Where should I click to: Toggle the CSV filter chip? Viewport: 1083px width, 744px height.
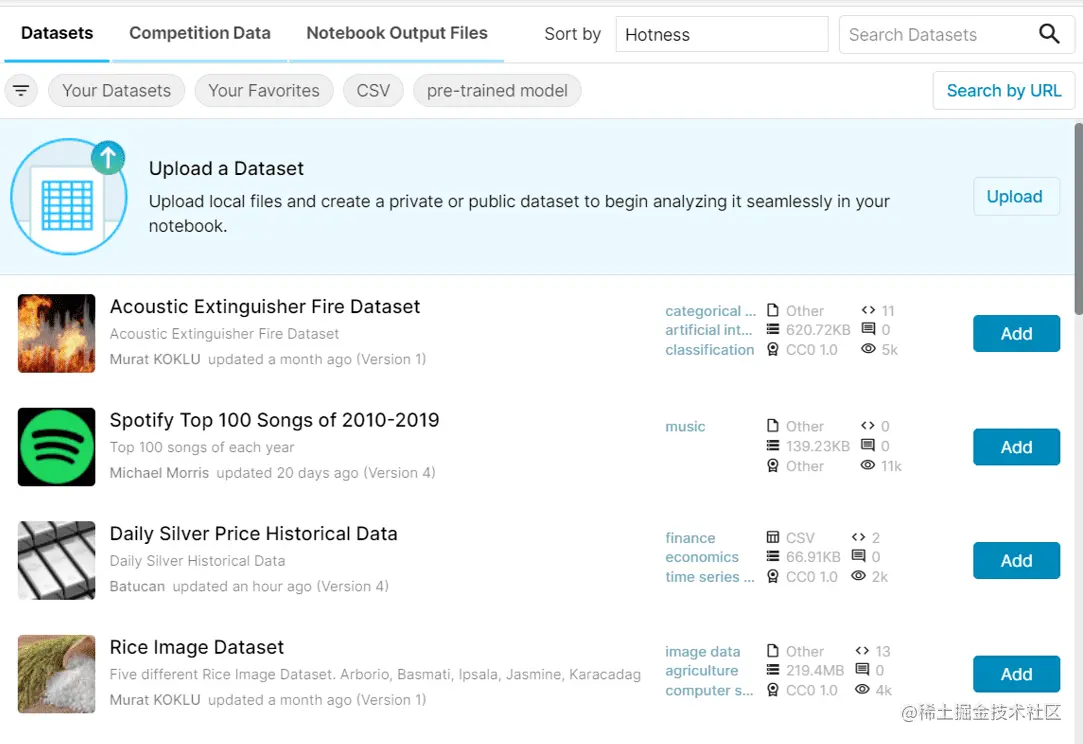click(373, 90)
